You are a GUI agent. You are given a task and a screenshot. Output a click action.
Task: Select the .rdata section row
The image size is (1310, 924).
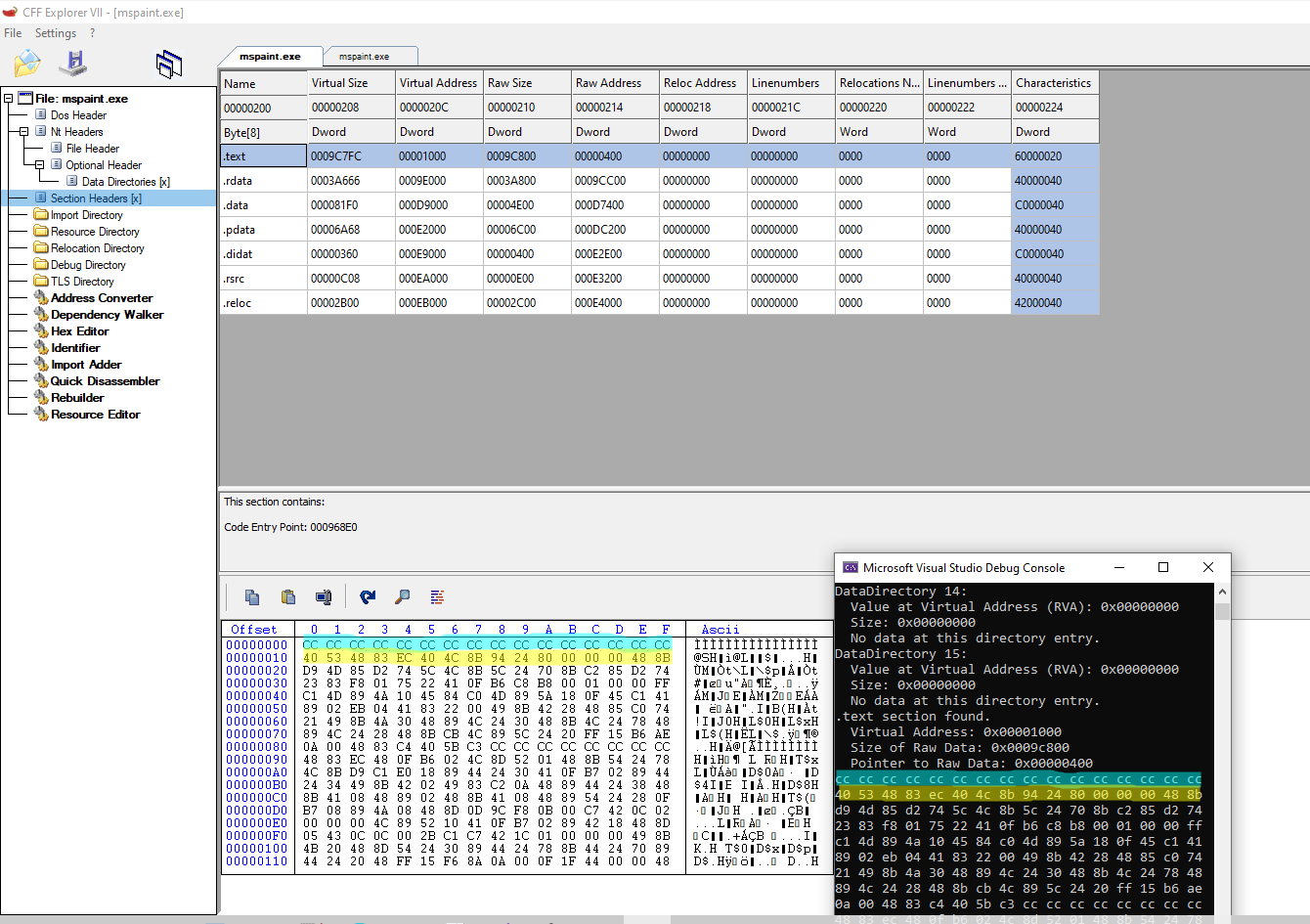point(660,180)
